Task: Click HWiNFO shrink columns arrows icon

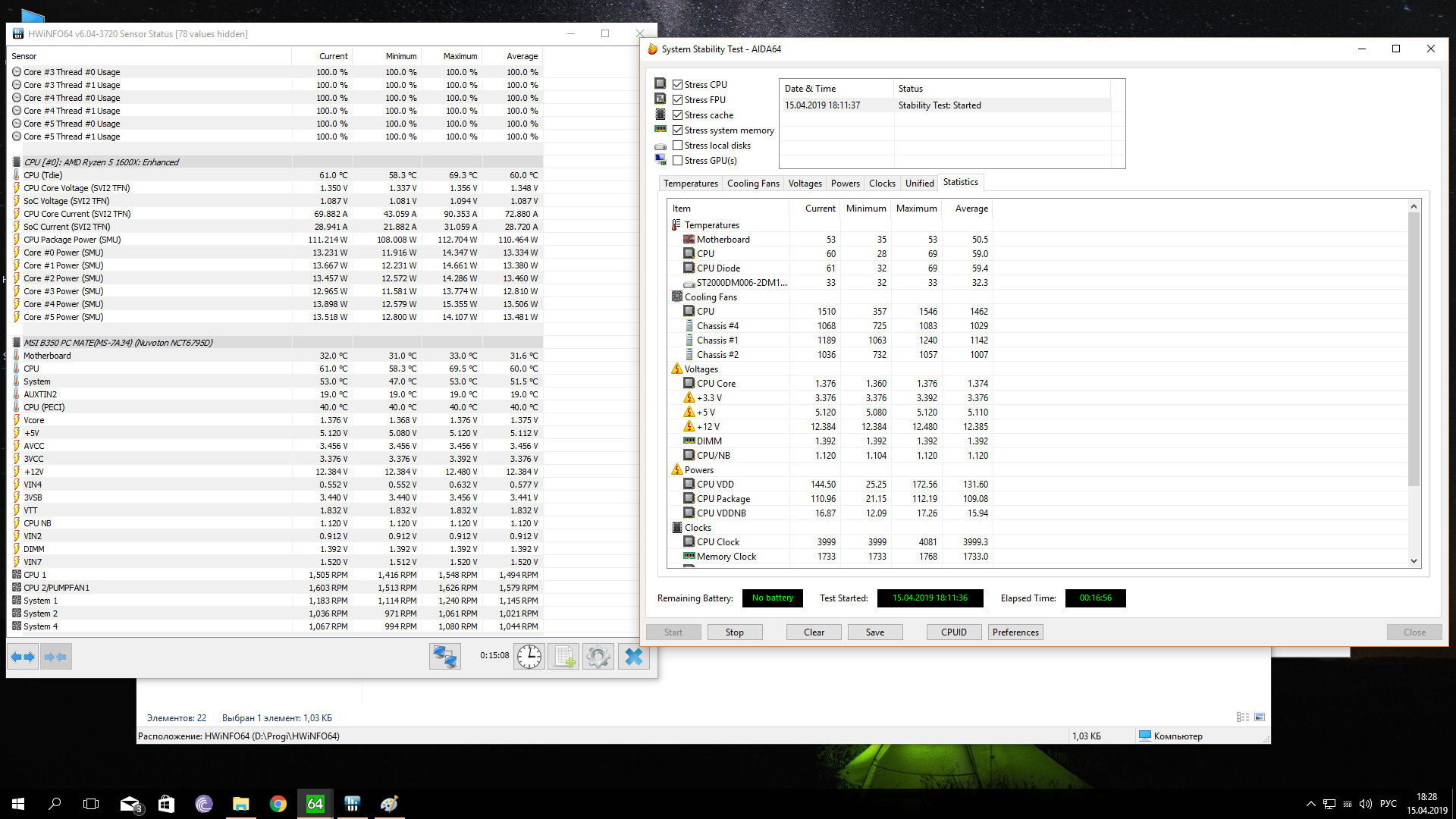Action: [55, 657]
